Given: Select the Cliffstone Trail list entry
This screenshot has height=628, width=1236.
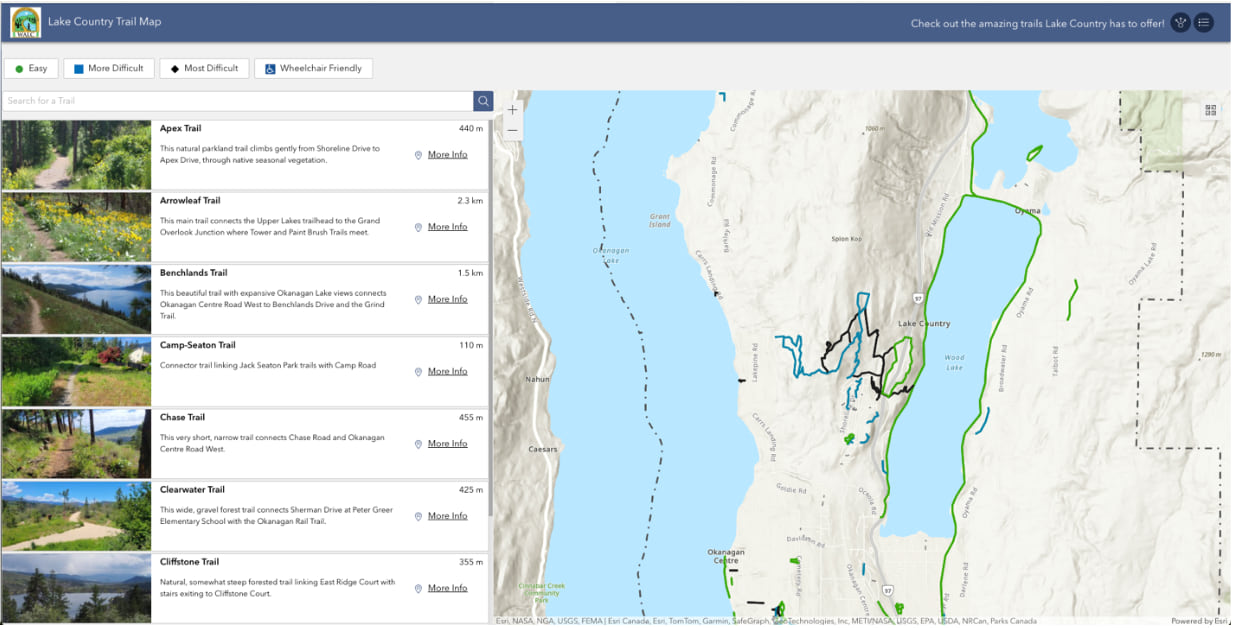Looking at the screenshot, I should point(245,587).
